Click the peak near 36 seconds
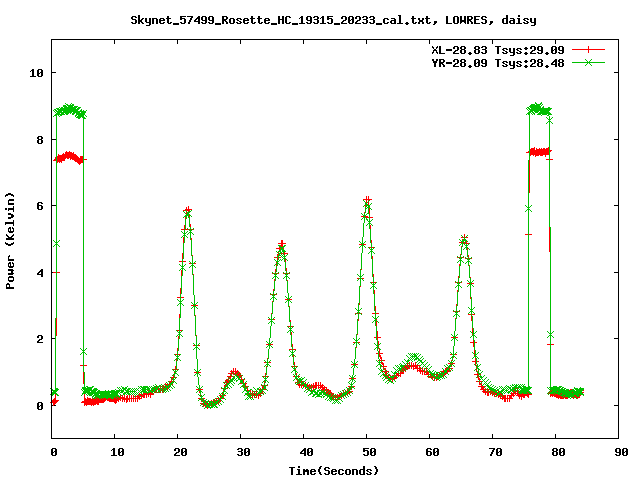The height and width of the screenshot is (480, 640). [282, 246]
